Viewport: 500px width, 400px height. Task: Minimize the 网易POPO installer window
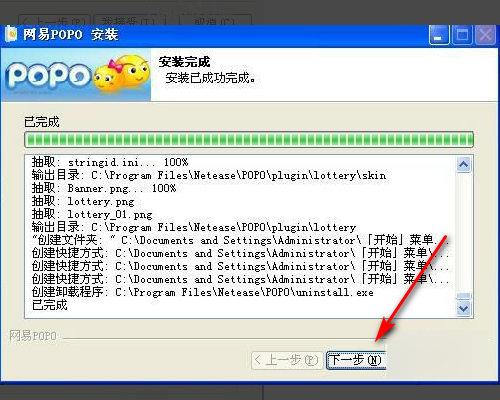pos(439,35)
